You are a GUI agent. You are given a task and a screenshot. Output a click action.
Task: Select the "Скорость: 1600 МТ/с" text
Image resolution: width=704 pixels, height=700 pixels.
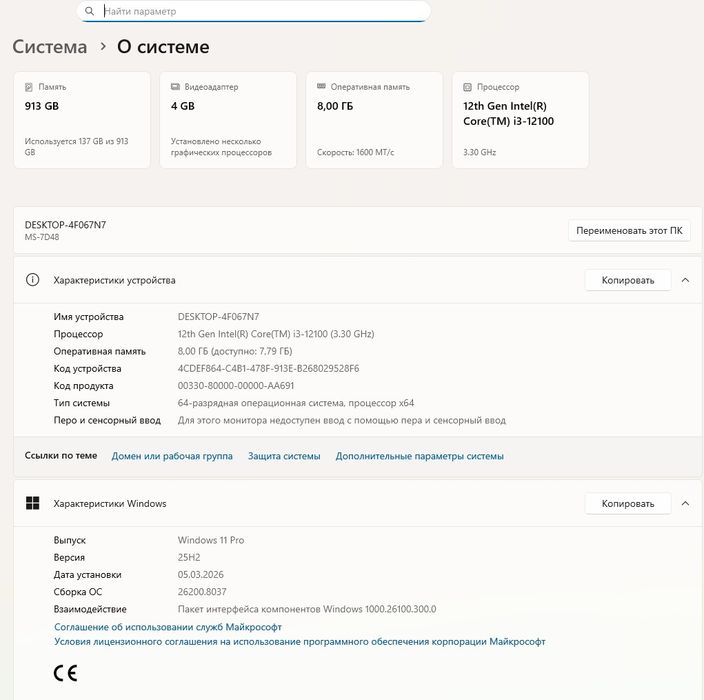pos(356,152)
